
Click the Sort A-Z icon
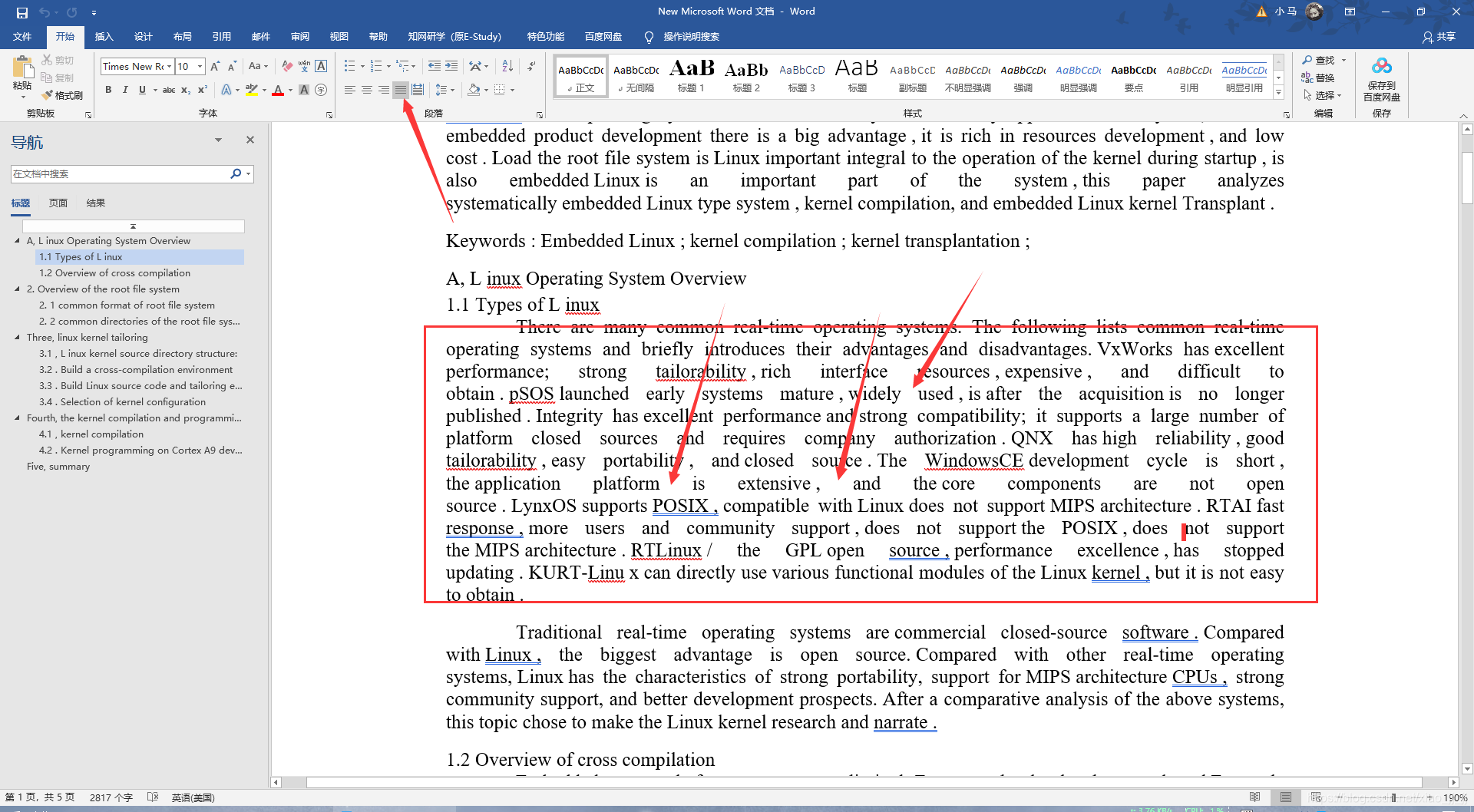click(507, 67)
